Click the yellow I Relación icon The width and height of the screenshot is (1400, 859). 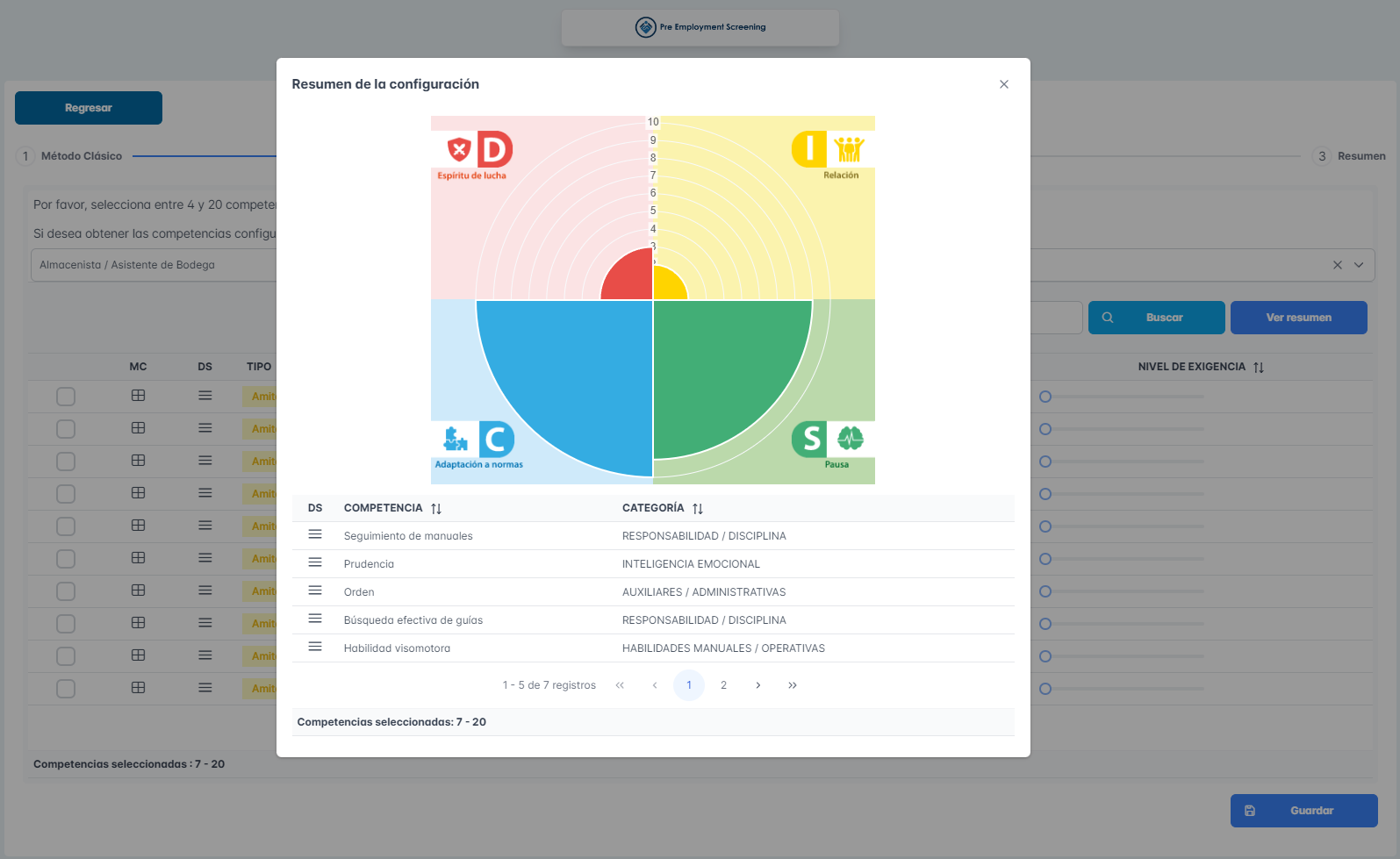[x=809, y=149]
